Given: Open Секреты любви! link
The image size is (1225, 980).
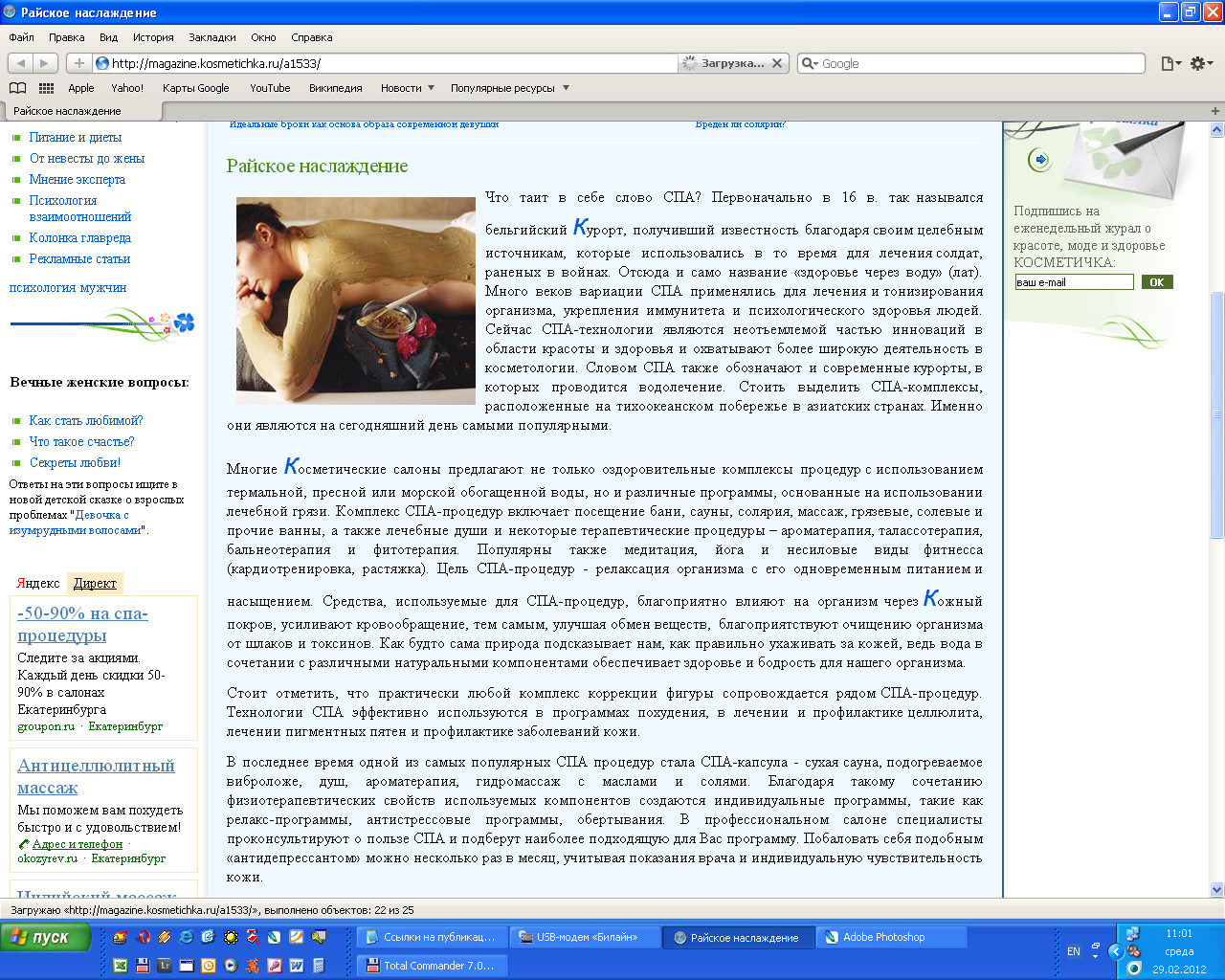Looking at the screenshot, I should [x=76, y=463].
